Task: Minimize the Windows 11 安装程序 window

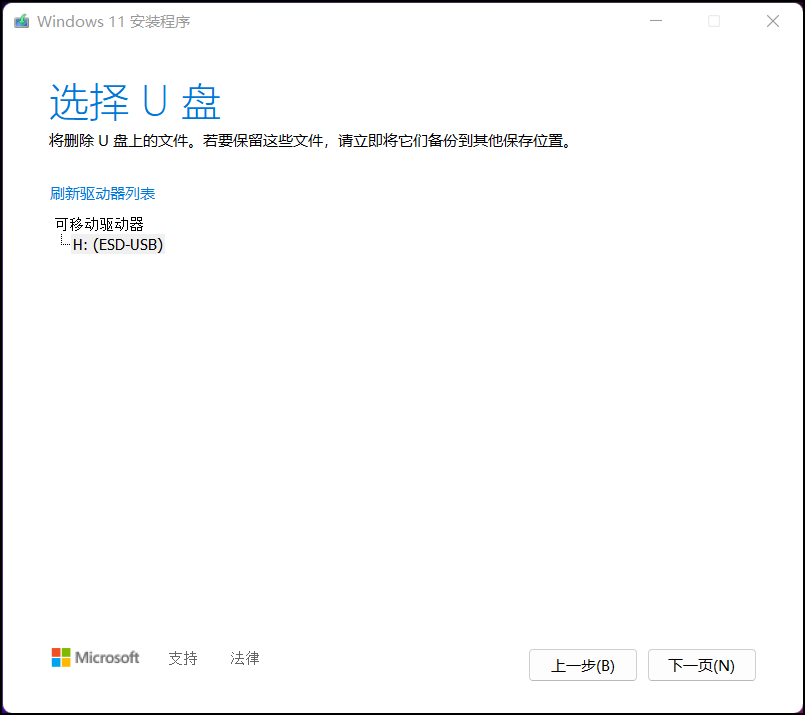Action: (x=656, y=21)
